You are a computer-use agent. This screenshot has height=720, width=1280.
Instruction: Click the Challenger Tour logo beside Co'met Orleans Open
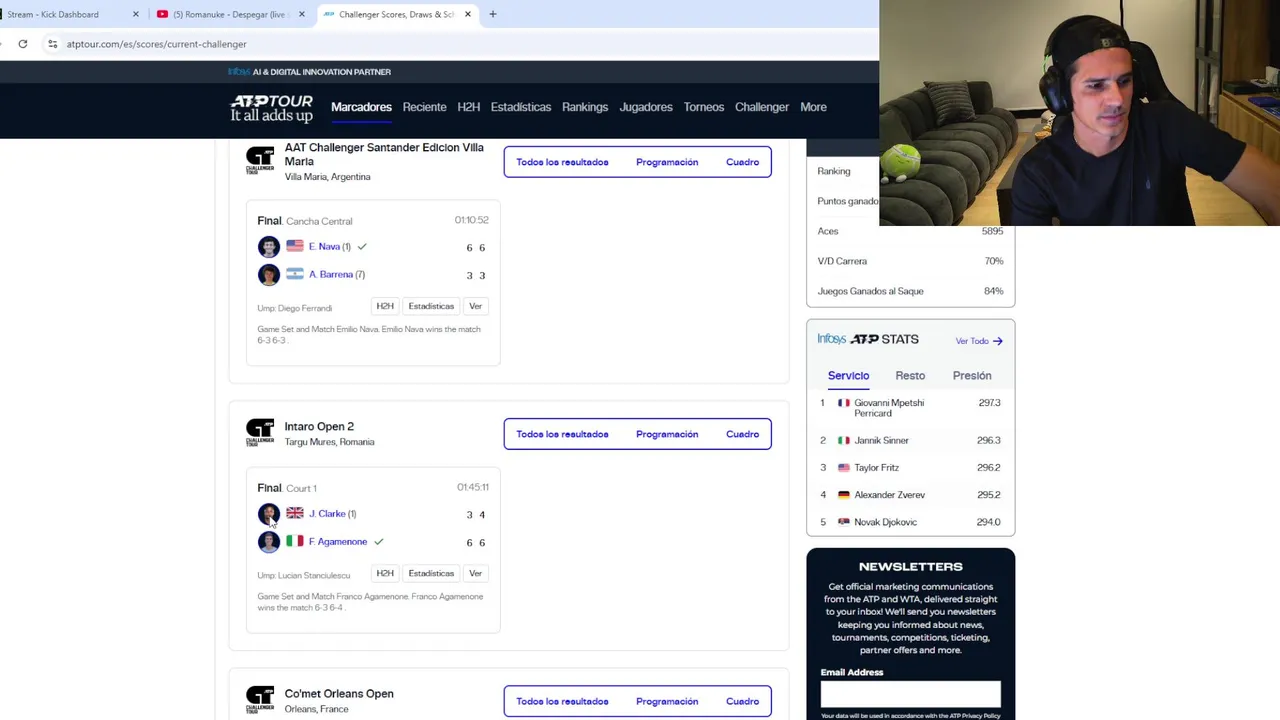click(260, 699)
